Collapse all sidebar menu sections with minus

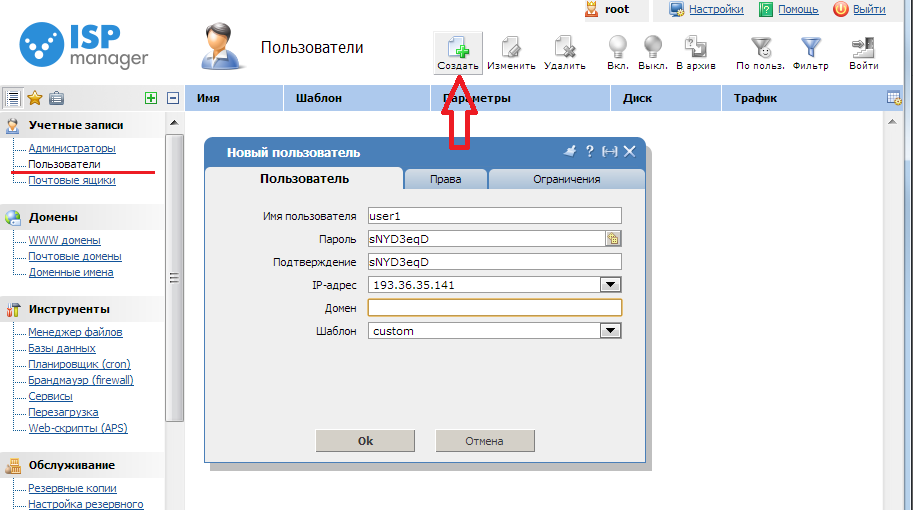pos(173,98)
